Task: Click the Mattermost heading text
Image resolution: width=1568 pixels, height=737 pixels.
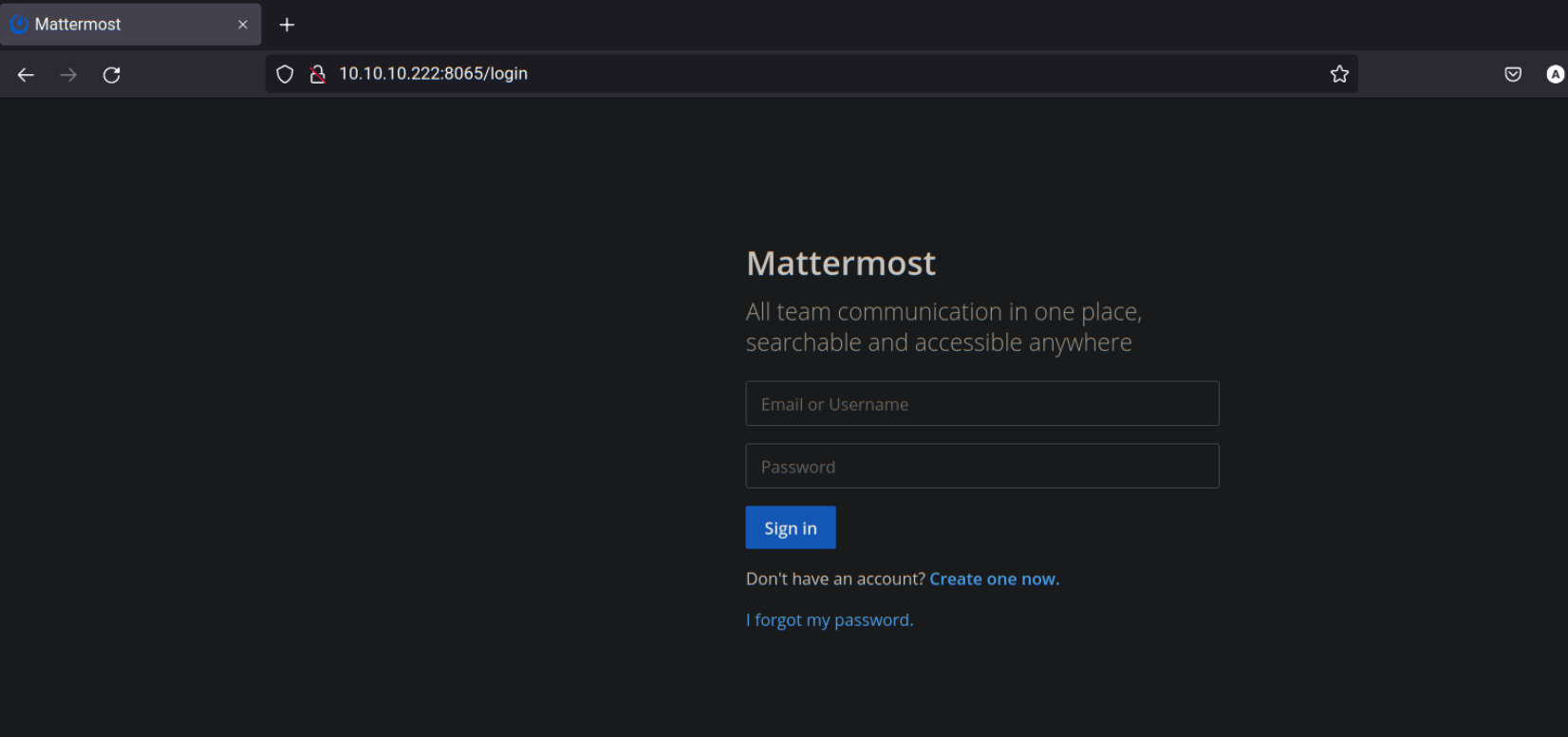Action: point(841,263)
